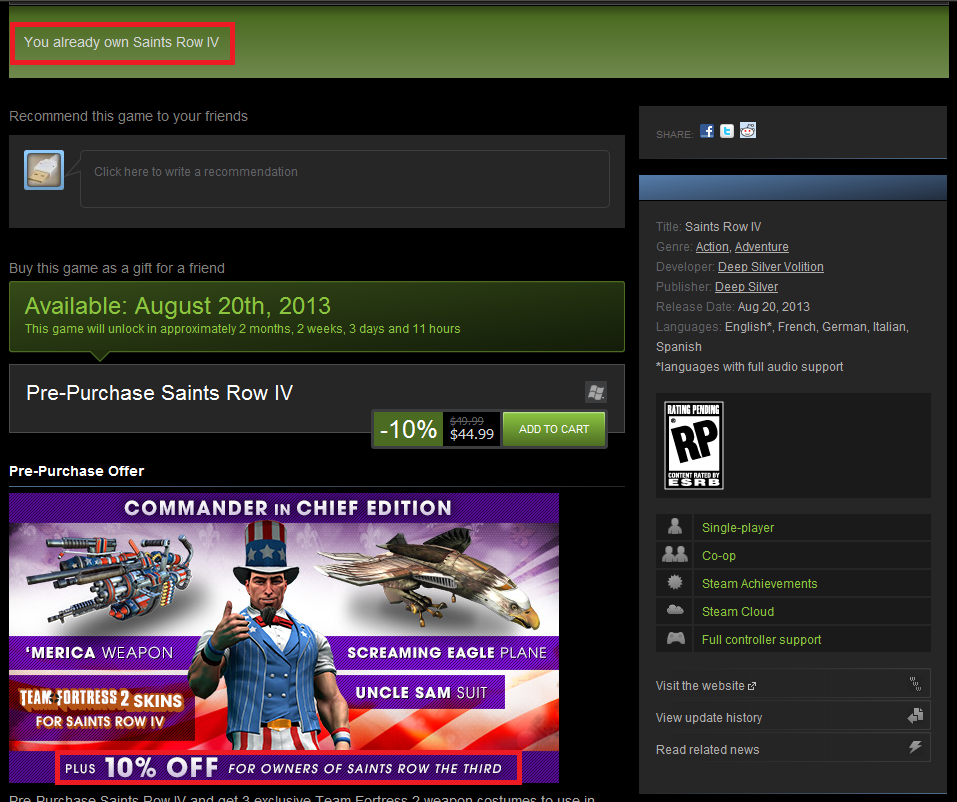This screenshot has height=802, width=957.
Task: Click the Title: Saints Row IV line
Action: [709, 226]
